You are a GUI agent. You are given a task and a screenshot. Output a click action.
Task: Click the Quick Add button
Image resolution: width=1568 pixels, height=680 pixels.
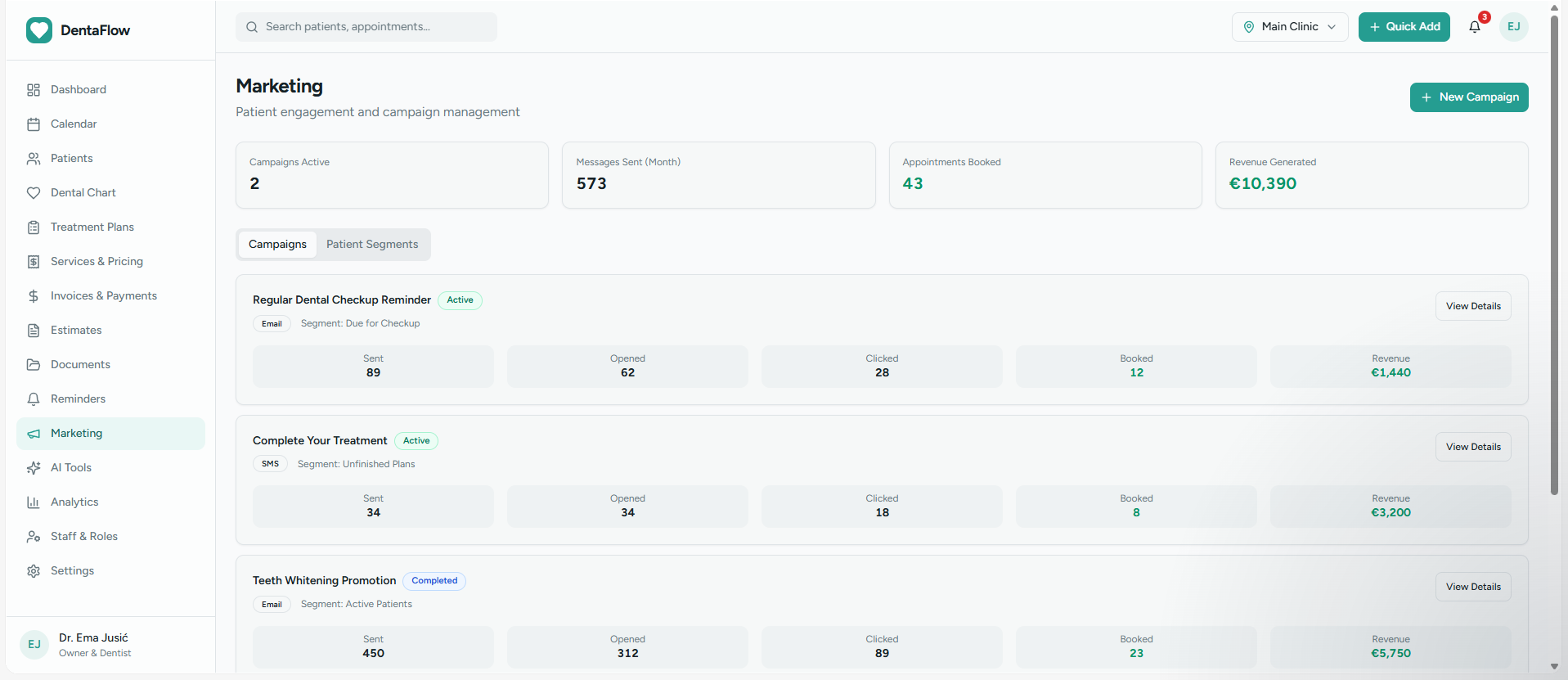point(1404,27)
